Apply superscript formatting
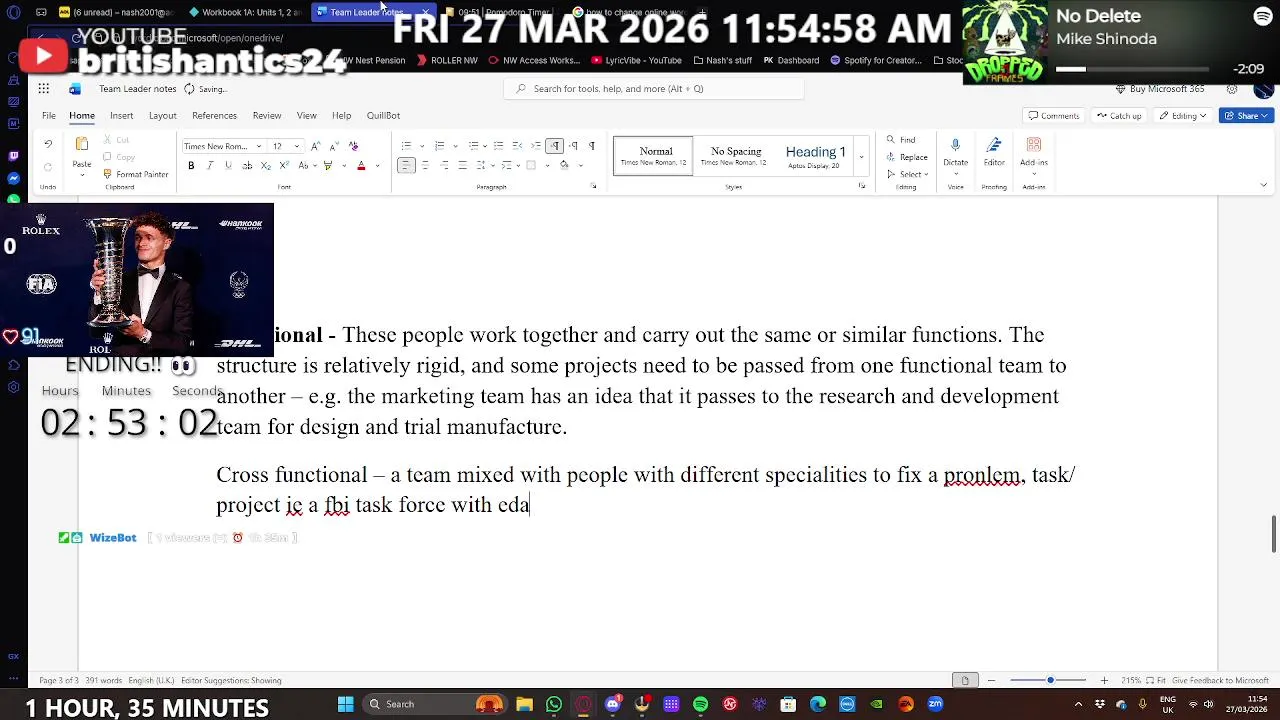This screenshot has height=720, width=1280. (x=284, y=166)
